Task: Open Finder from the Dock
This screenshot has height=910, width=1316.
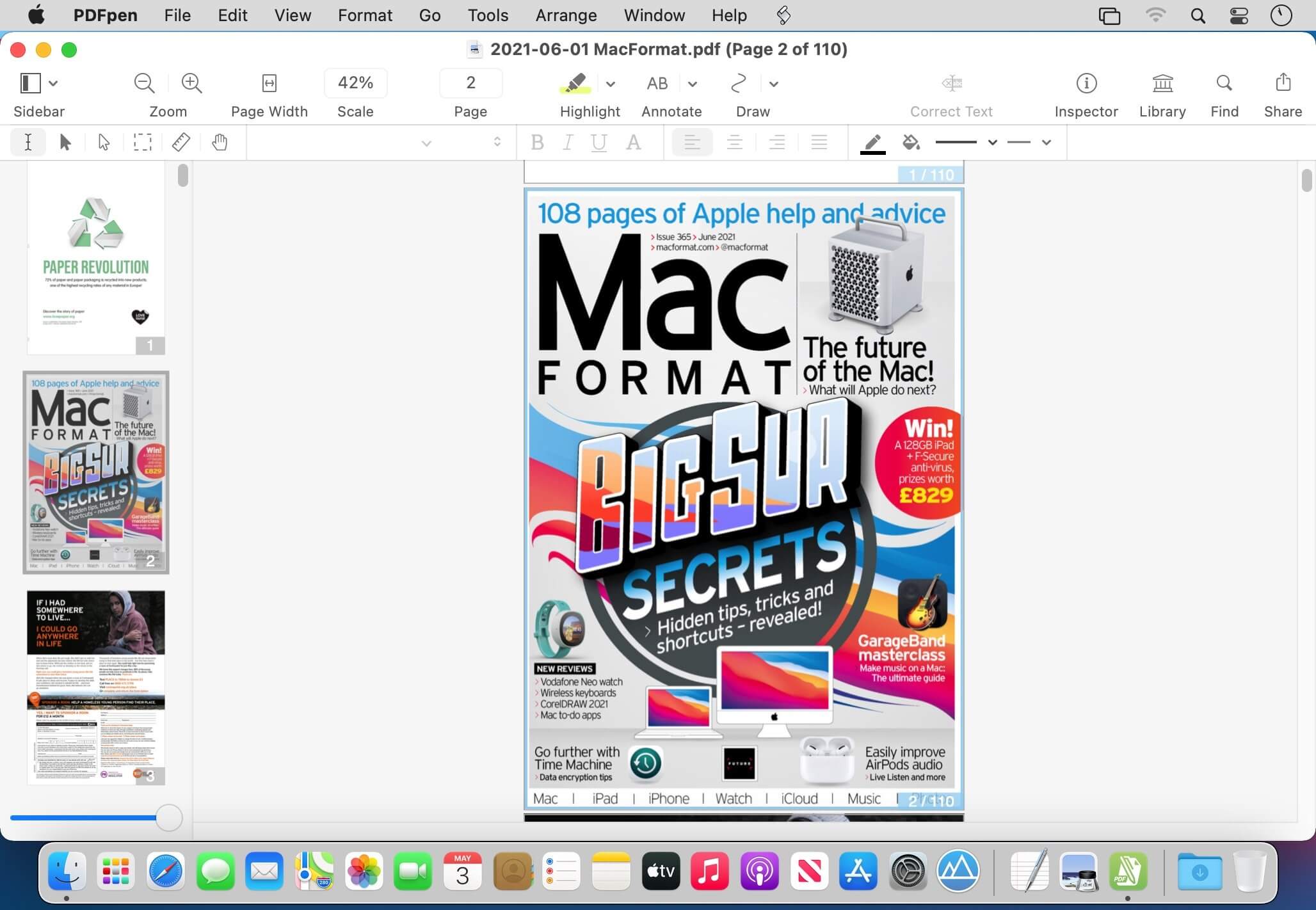Action: click(x=67, y=871)
